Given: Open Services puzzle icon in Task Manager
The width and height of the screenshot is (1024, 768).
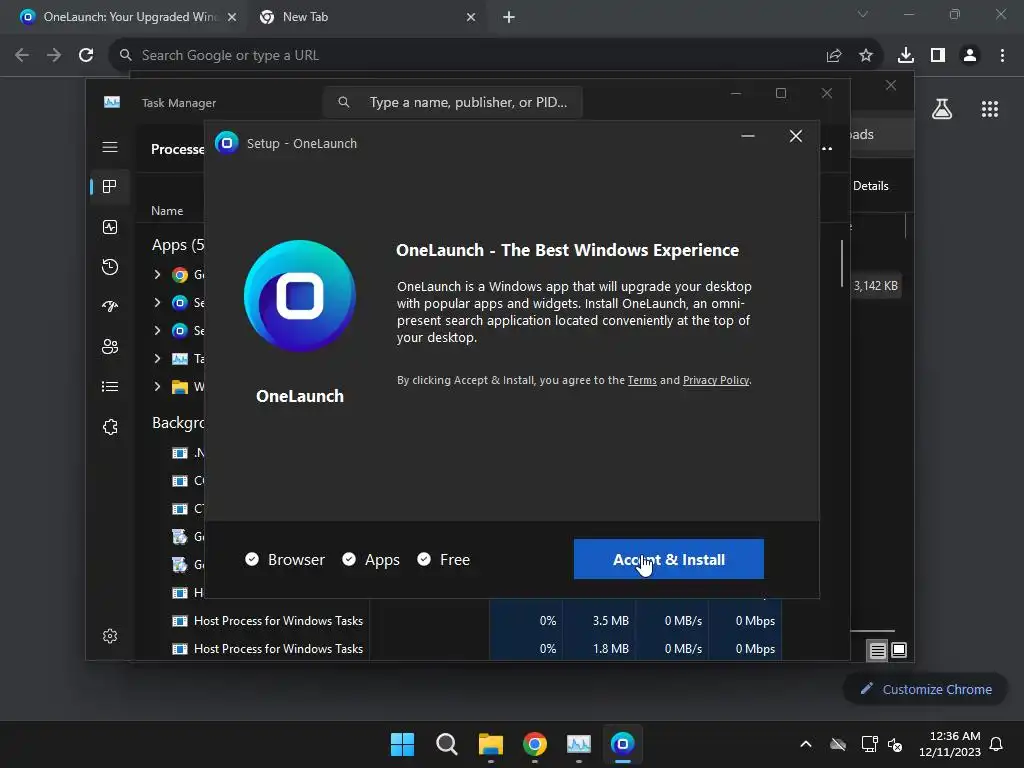Looking at the screenshot, I should click(110, 427).
